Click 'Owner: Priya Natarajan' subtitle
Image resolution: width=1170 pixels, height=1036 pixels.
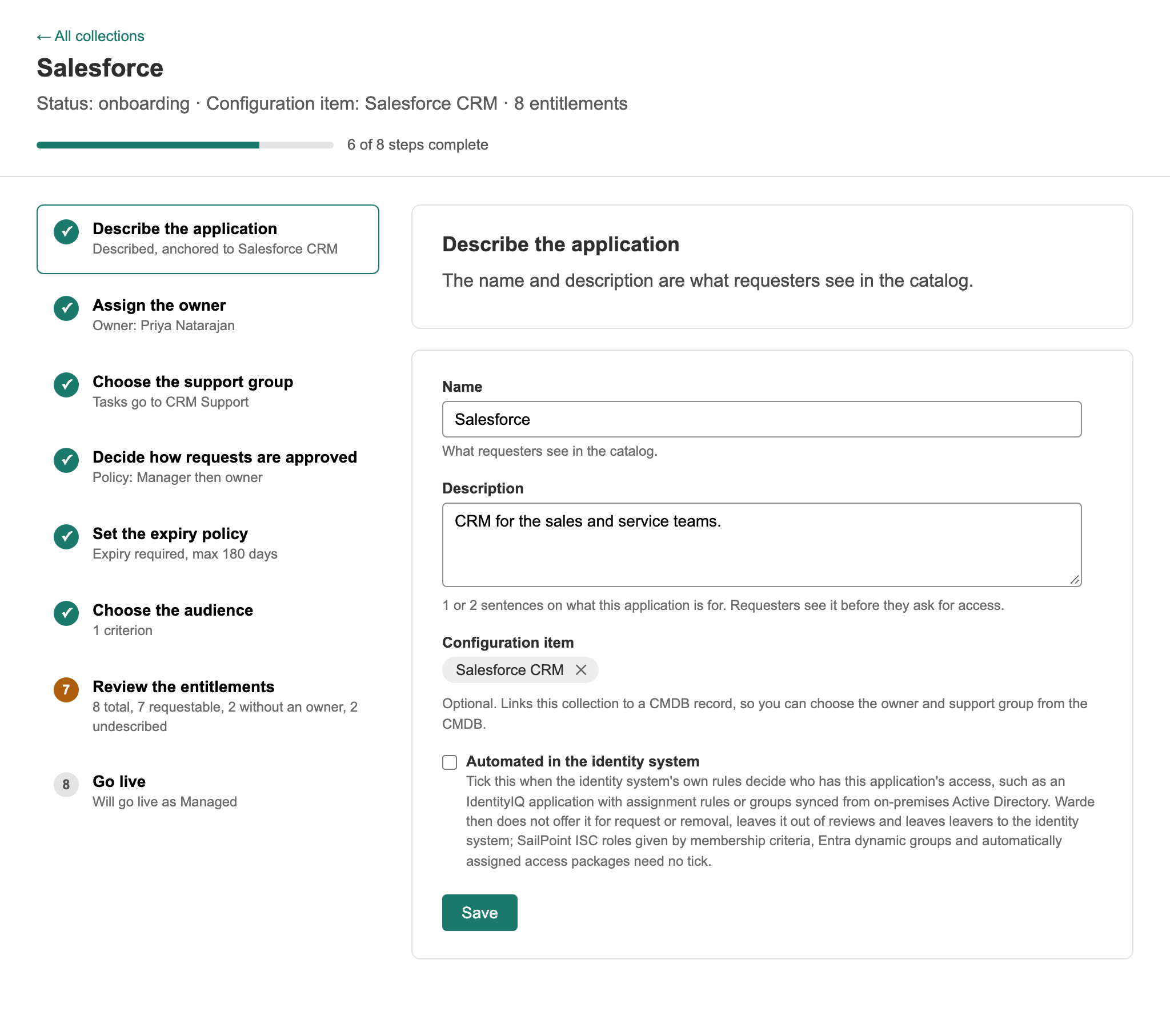point(164,326)
